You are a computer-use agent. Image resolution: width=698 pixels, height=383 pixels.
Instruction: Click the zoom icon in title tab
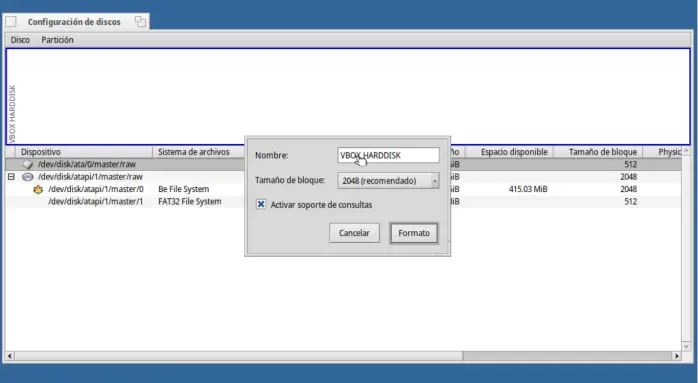pyautogui.click(x=140, y=21)
